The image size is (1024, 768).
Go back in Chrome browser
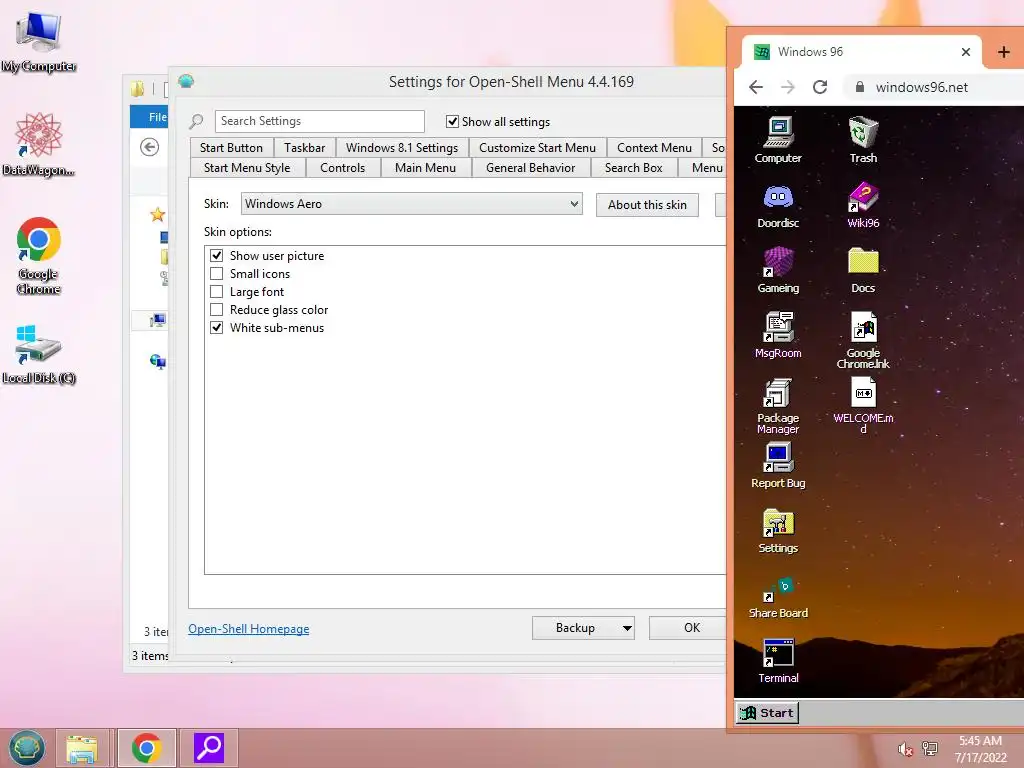pos(756,87)
